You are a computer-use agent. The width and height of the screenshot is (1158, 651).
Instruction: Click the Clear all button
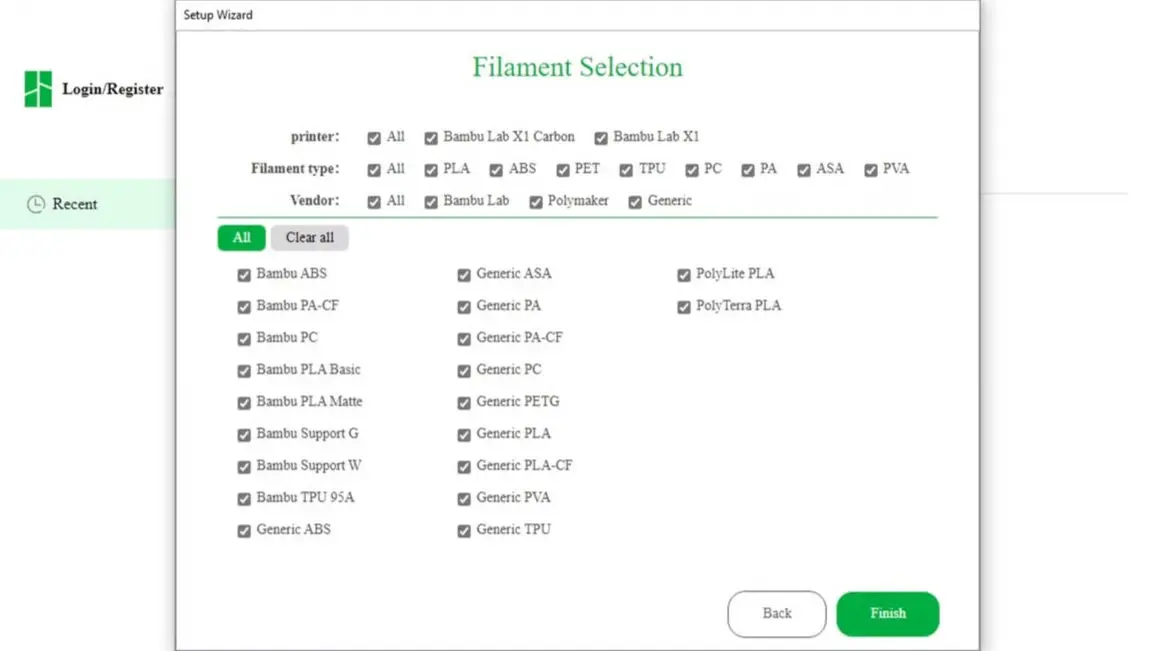pyautogui.click(x=309, y=238)
